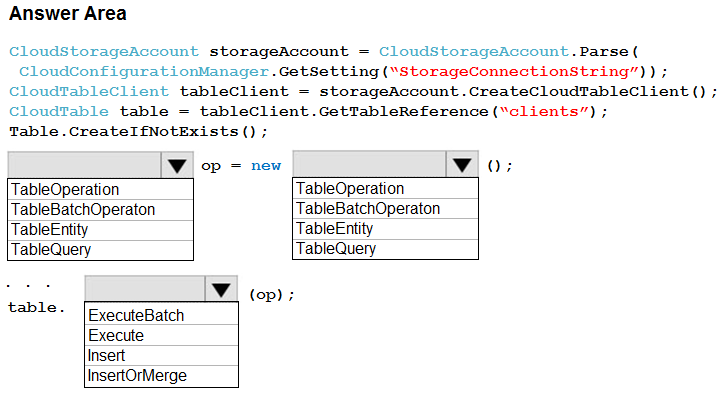Choose Execute from the method list
Image resolution: width=720 pixels, height=394 pixels.
point(162,335)
